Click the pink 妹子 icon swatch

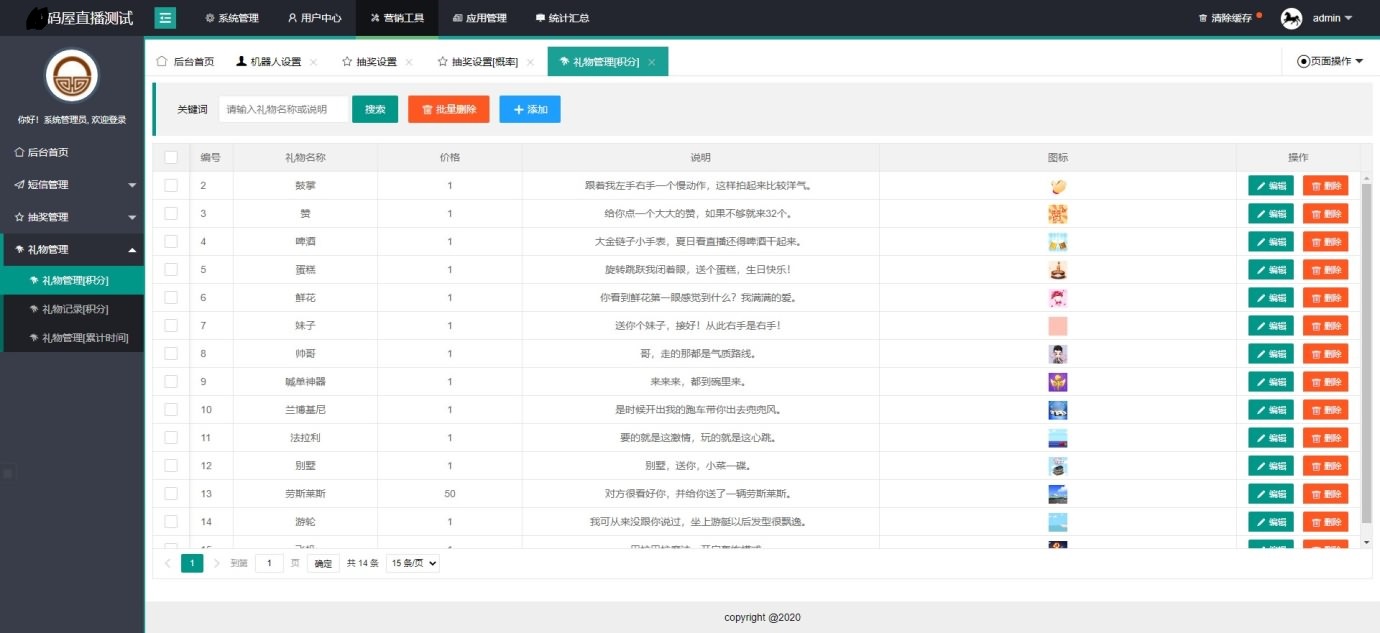[1058, 326]
